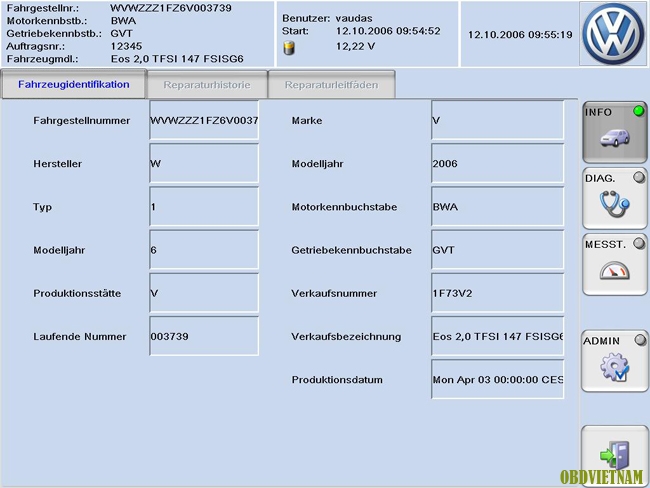Click the left Modelljahr field showing 6
This screenshot has height=488, width=650.
click(x=204, y=250)
